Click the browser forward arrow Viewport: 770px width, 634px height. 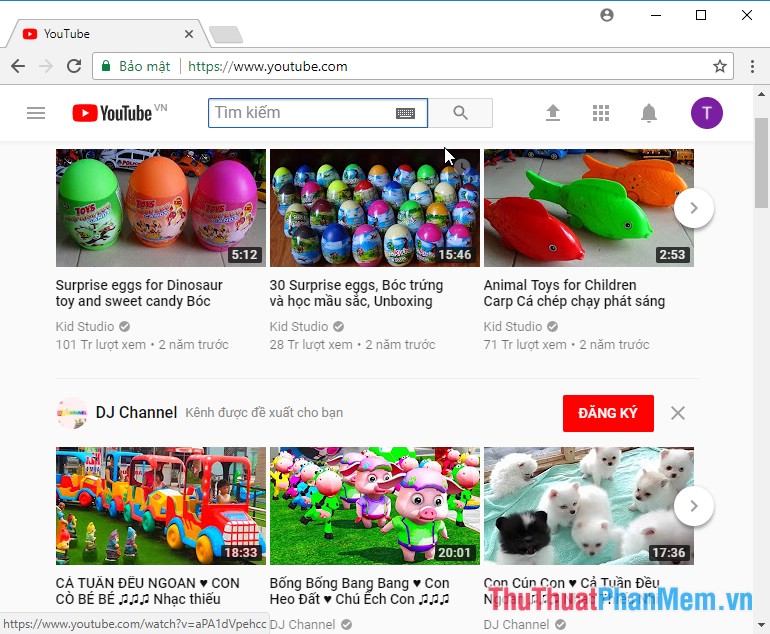(x=46, y=66)
